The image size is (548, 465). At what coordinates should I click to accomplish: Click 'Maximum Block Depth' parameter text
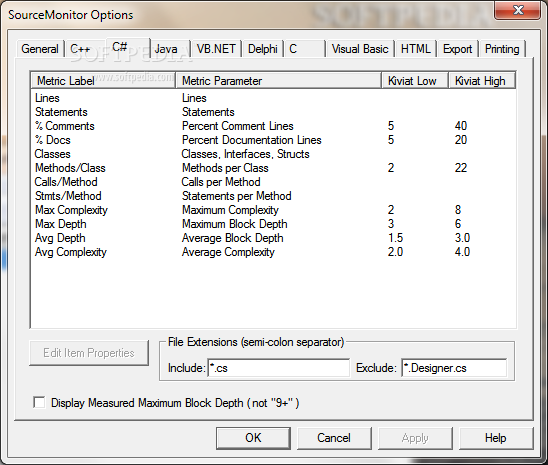coord(235,224)
